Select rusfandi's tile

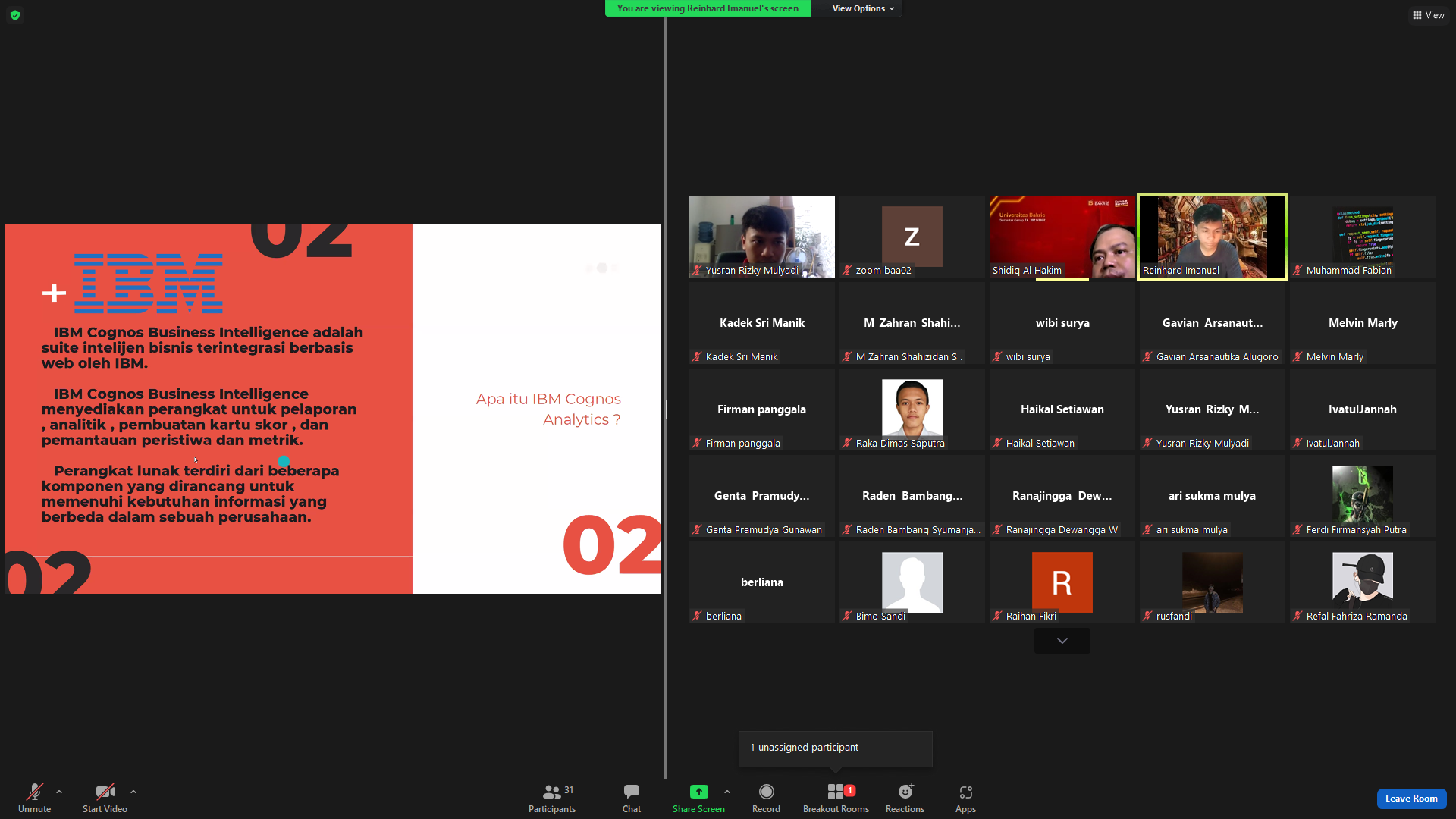click(1212, 582)
